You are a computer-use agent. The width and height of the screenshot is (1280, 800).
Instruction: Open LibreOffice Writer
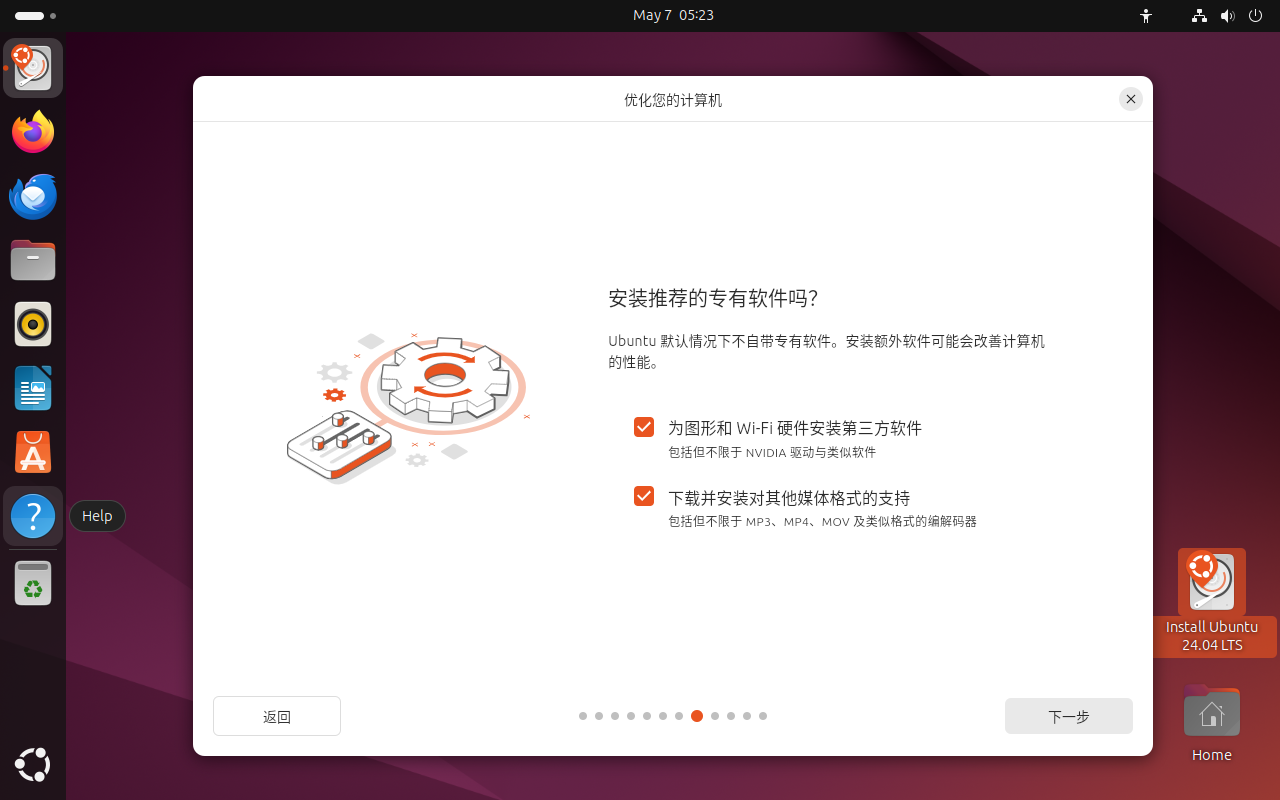coord(33,388)
